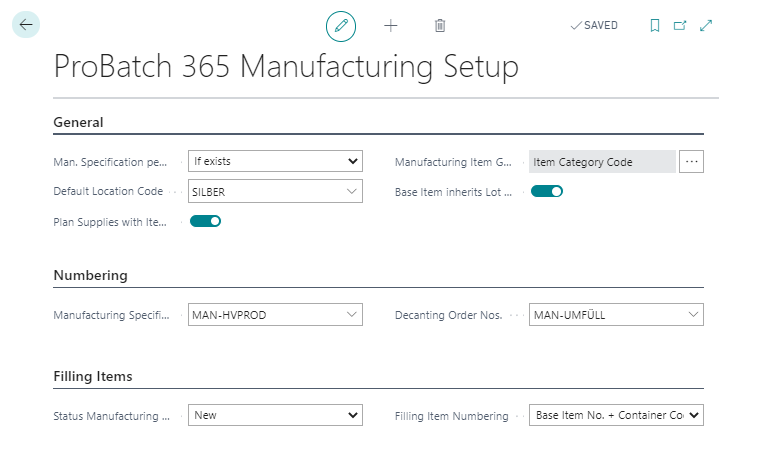Click the Manufacturing Specifi... label

pyautogui.click(x=111, y=315)
